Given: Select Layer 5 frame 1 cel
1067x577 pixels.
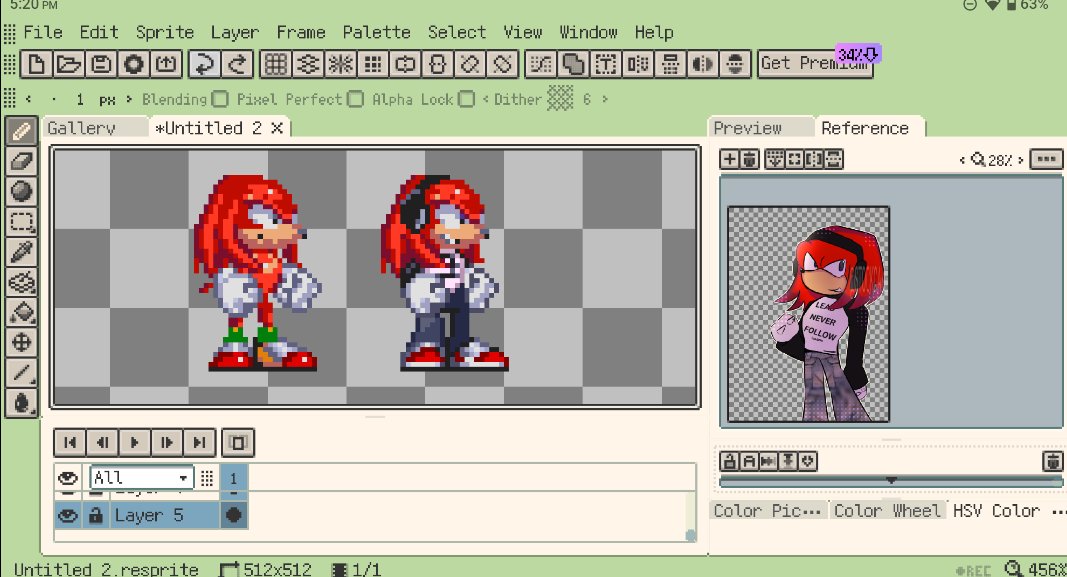Looking at the screenshot, I should coord(233,515).
